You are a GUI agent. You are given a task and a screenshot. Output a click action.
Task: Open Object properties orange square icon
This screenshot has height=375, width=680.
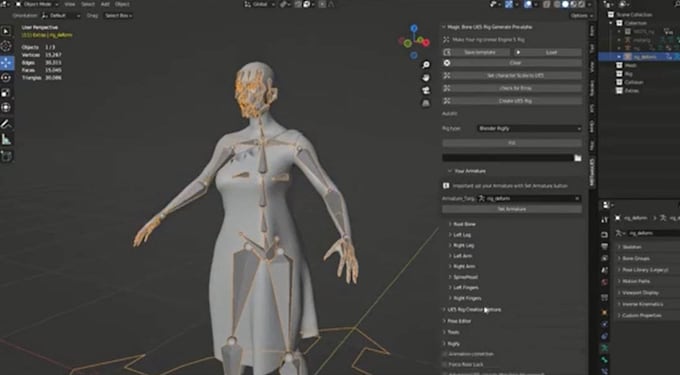click(605, 312)
